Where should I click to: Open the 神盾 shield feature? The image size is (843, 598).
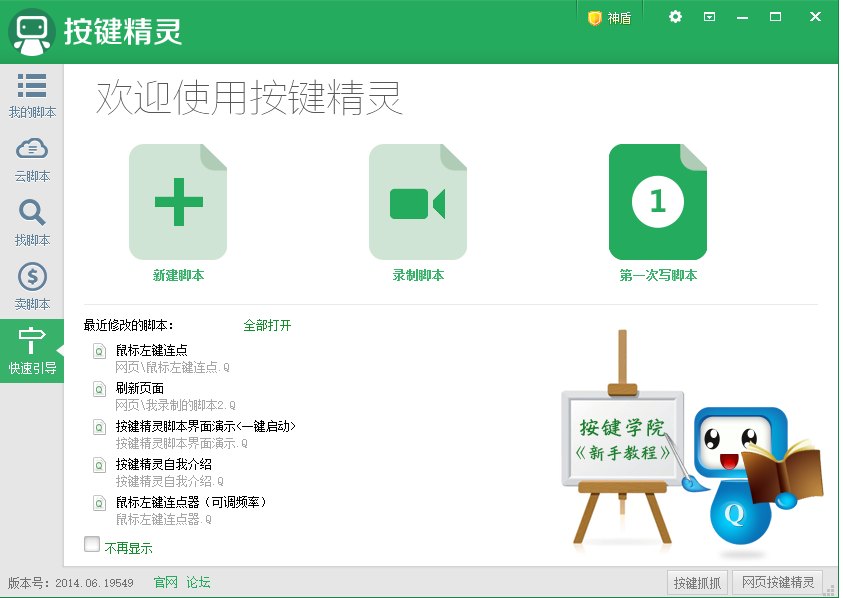click(609, 18)
